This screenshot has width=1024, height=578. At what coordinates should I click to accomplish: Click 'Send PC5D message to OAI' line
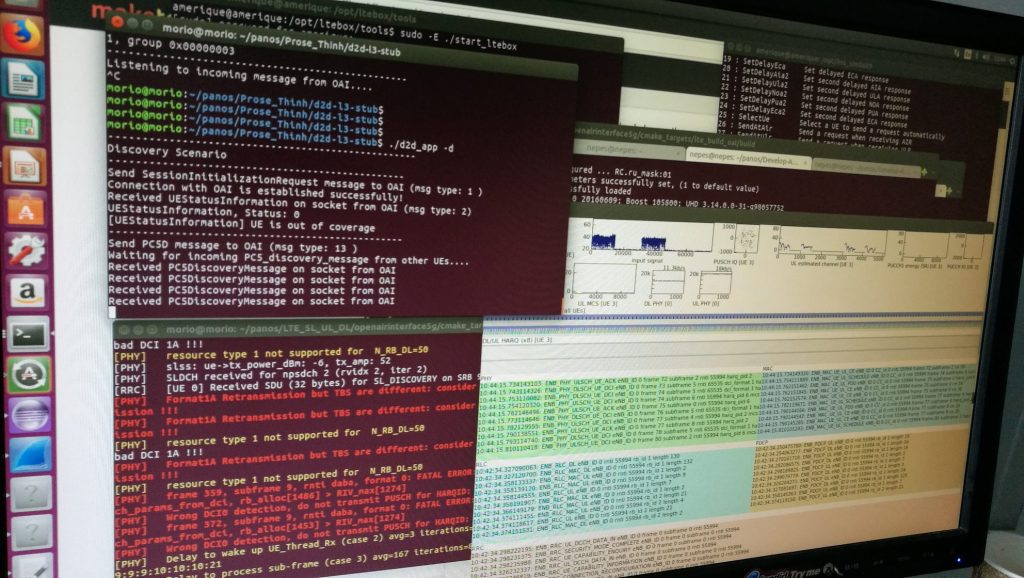[x=233, y=246]
